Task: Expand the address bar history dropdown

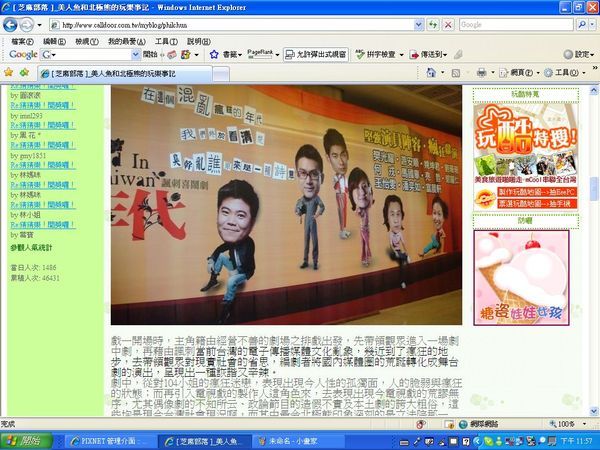Action: click(419, 25)
